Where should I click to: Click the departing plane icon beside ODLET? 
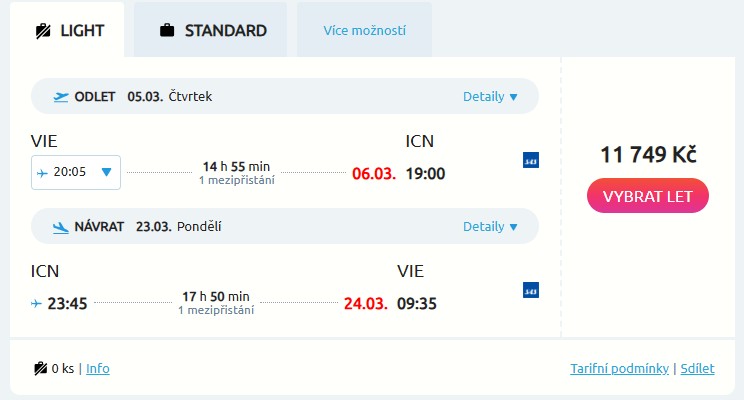coord(61,97)
